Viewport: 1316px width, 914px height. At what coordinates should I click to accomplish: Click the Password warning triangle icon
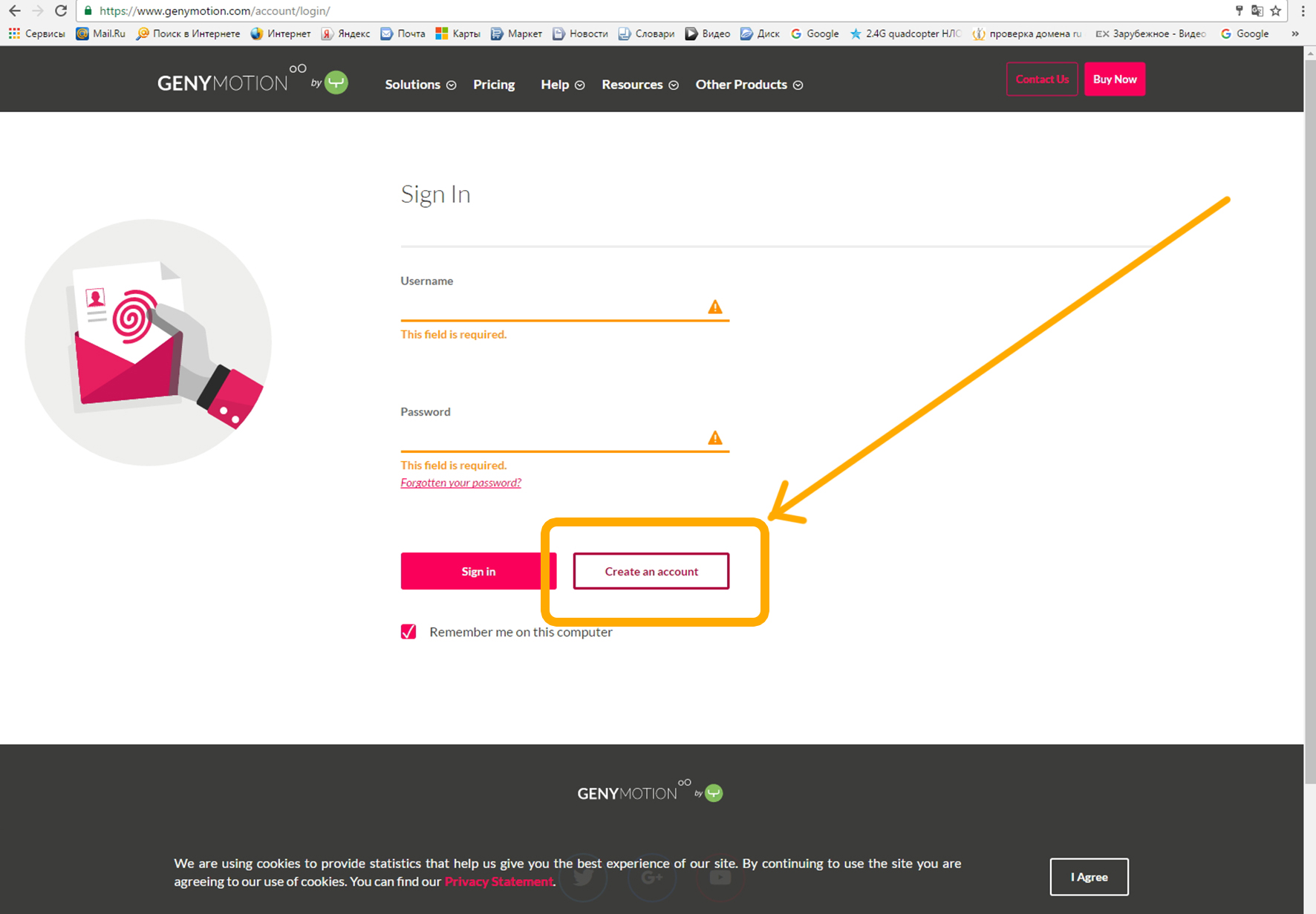tap(715, 438)
